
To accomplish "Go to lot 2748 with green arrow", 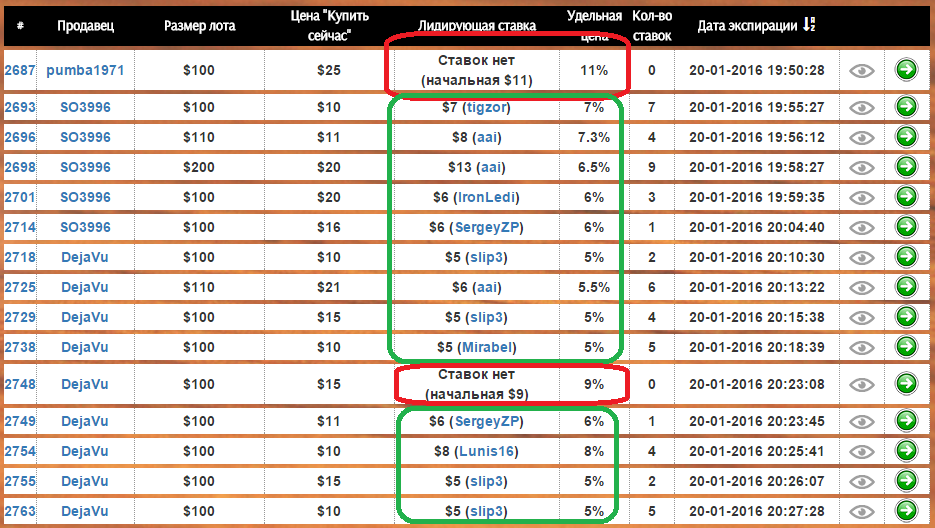I will pos(906,383).
